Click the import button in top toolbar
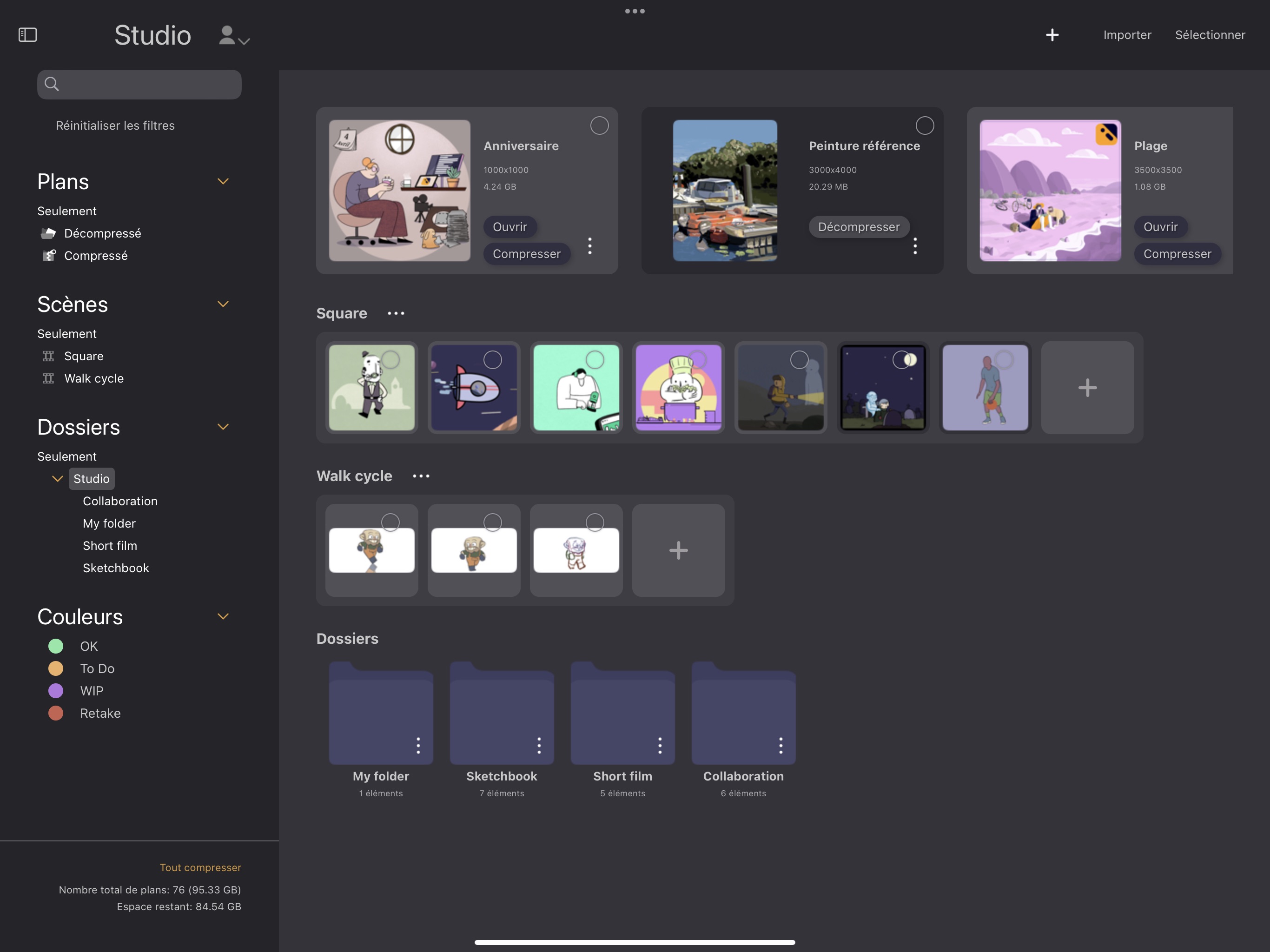The height and width of the screenshot is (952, 1270). pyautogui.click(x=1126, y=34)
